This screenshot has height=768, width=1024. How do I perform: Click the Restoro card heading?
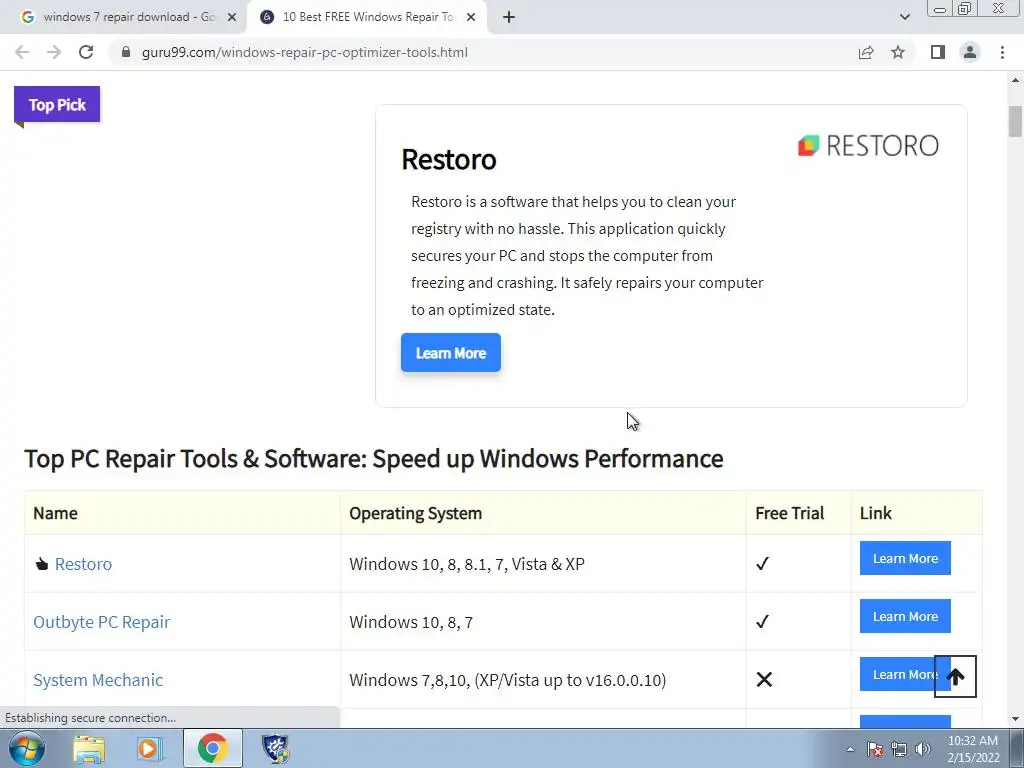(x=449, y=159)
